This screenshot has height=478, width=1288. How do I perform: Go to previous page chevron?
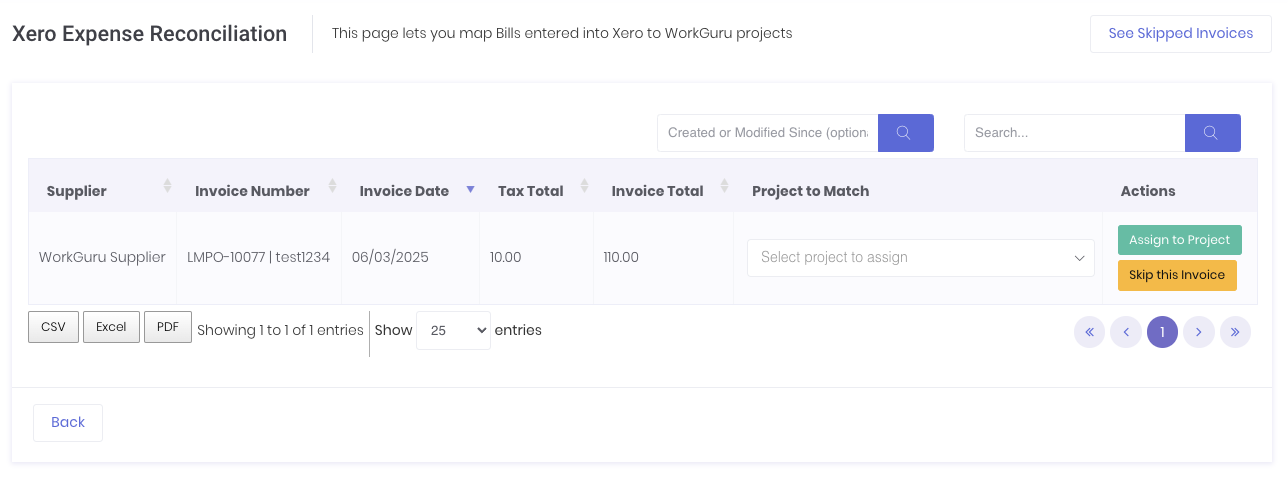tap(1126, 332)
